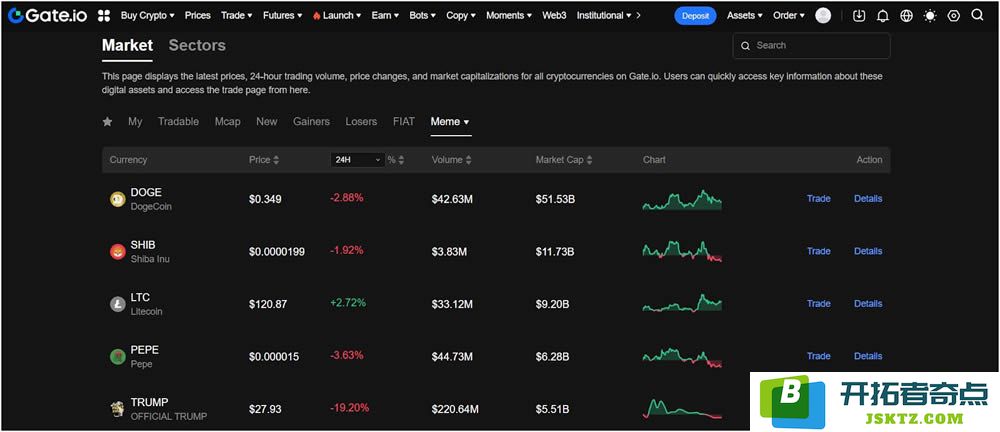Click Trade for DOGE
The image size is (1000, 432).
tap(818, 198)
